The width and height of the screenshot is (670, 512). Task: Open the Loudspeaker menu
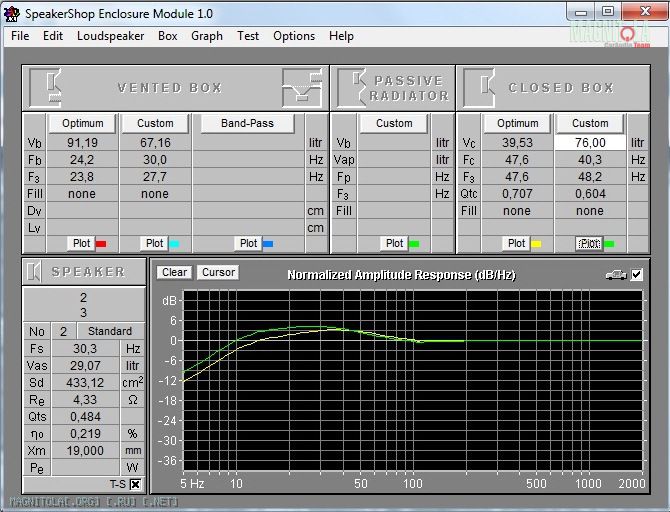coord(110,36)
